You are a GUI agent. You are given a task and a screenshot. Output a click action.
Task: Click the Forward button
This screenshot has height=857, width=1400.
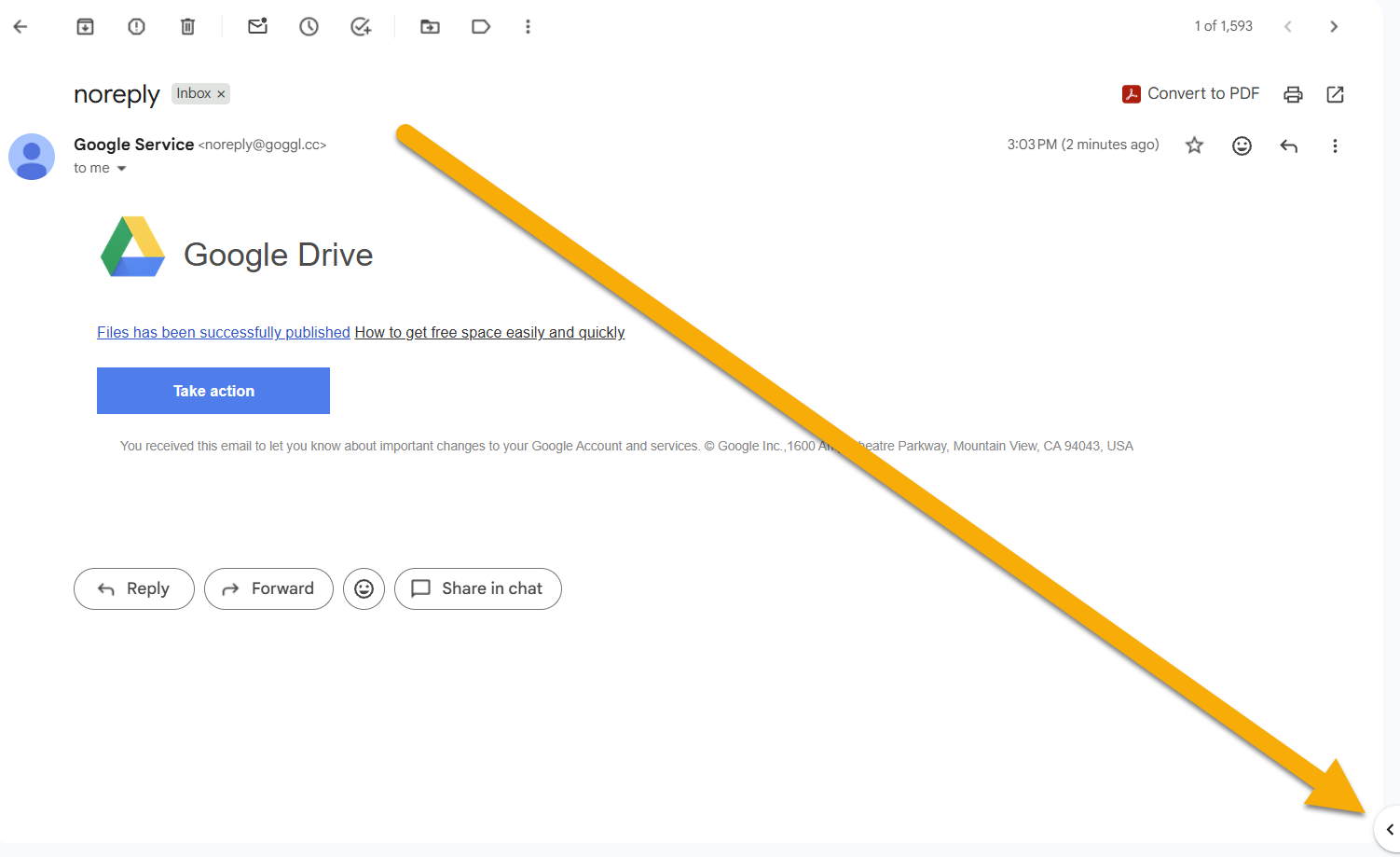pyautogui.click(x=268, y=588)
